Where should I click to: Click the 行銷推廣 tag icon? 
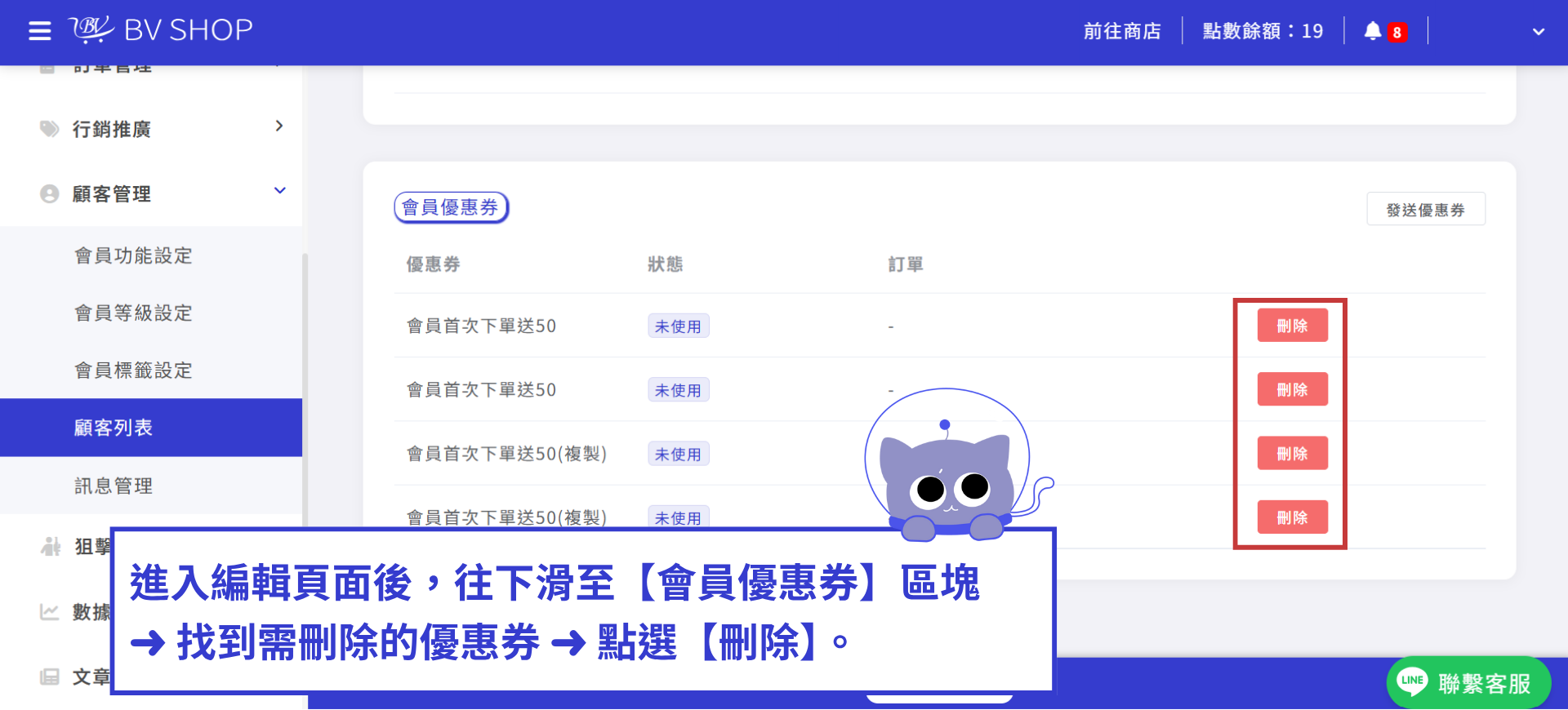point(50,129)
